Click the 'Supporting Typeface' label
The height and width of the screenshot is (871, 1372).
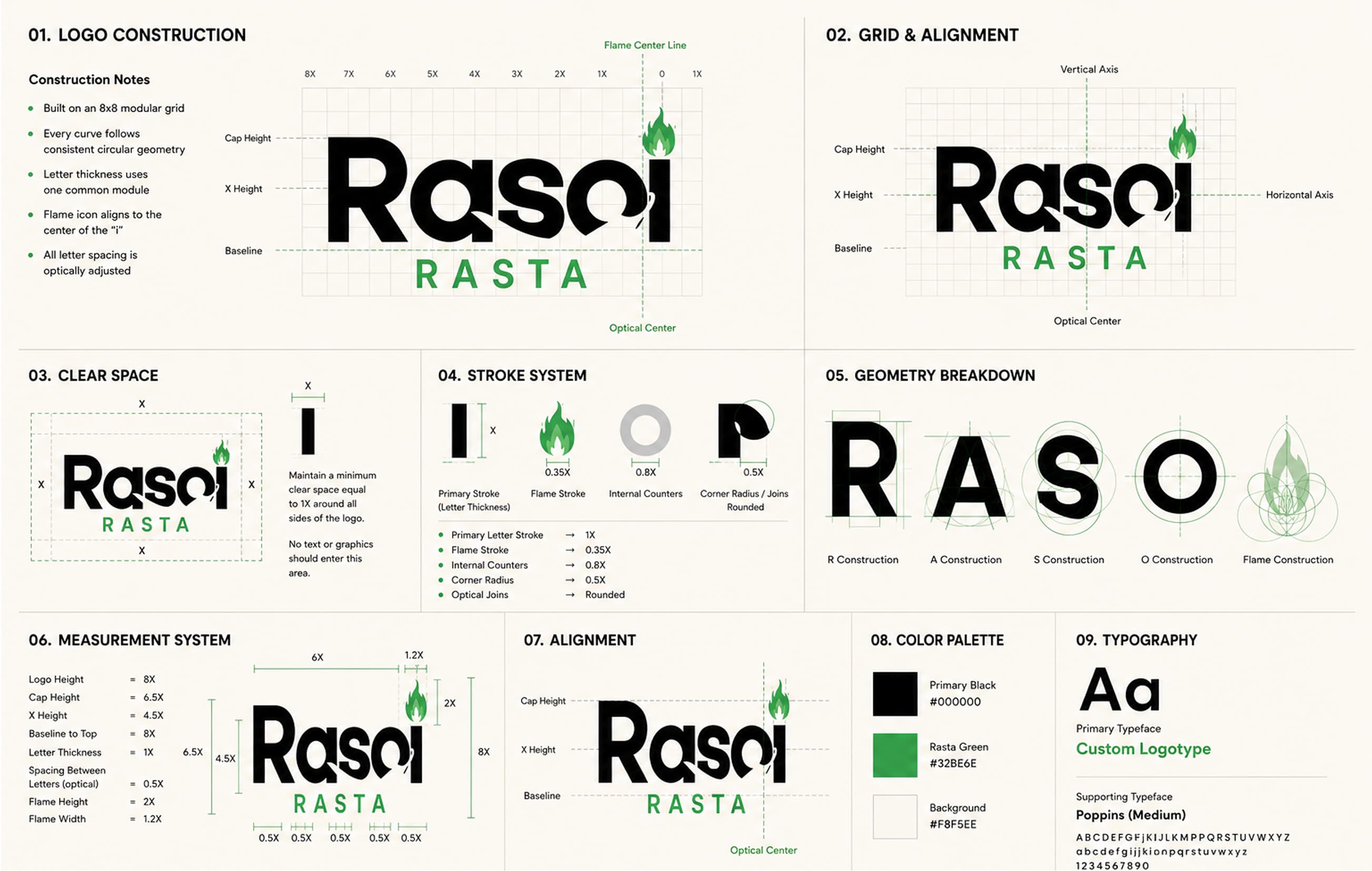(x=1123, y=797)
